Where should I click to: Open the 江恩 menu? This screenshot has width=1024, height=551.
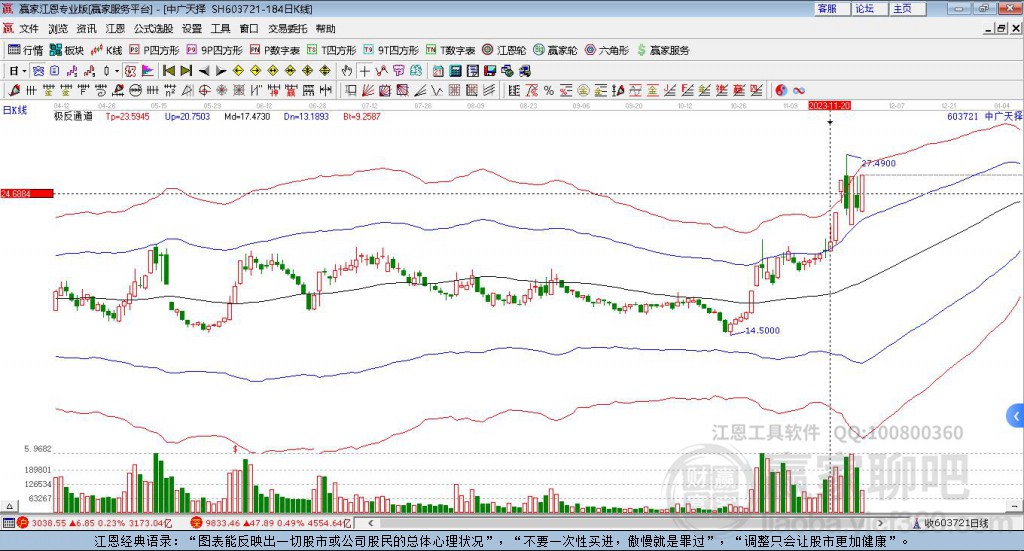[x=115, y=29]
